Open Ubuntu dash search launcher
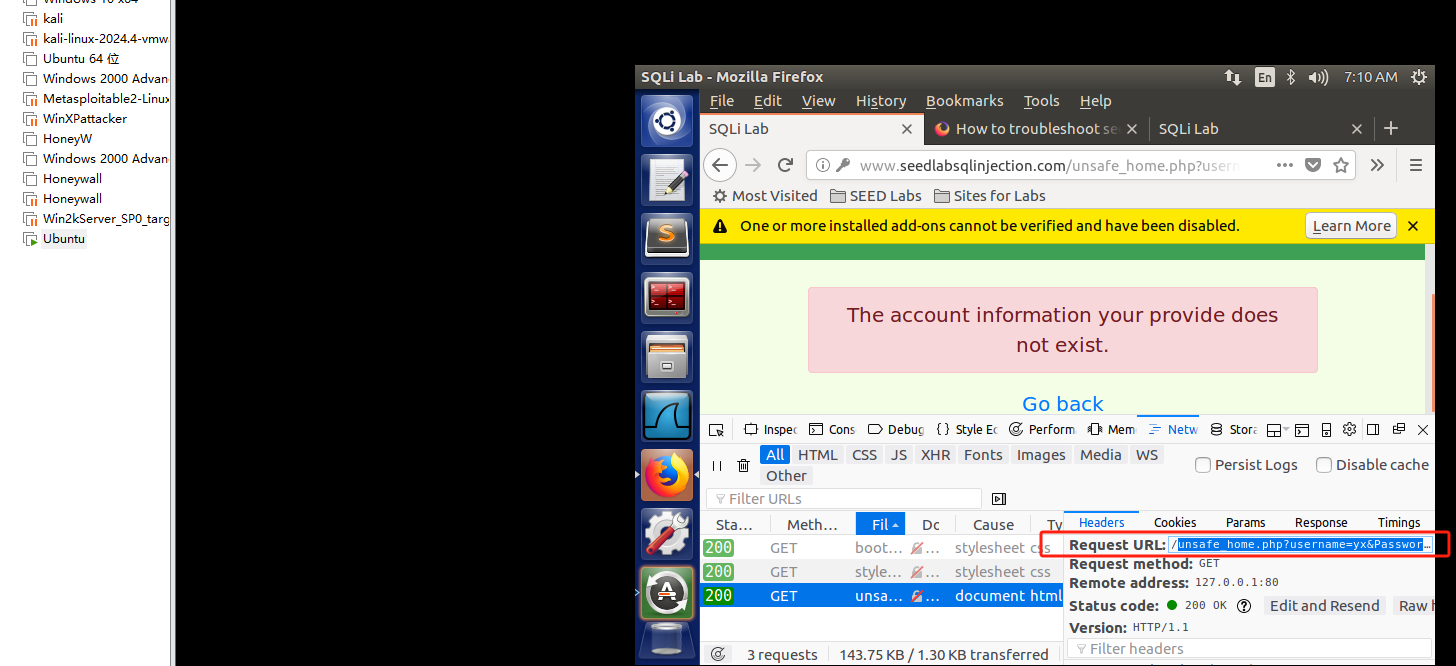The width and height of the screenshot is (1456, 666). [666, 122]
